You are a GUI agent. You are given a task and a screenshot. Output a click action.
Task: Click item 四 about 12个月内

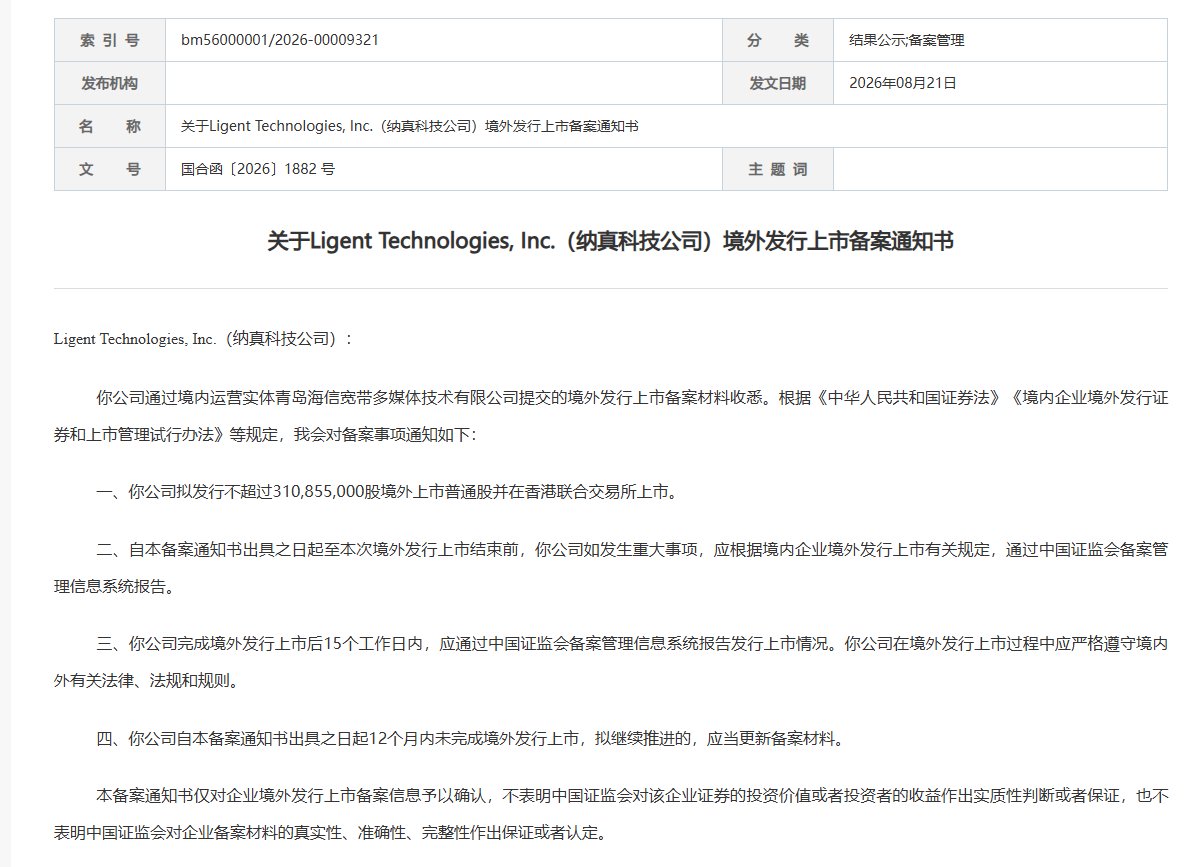[472, 739]
